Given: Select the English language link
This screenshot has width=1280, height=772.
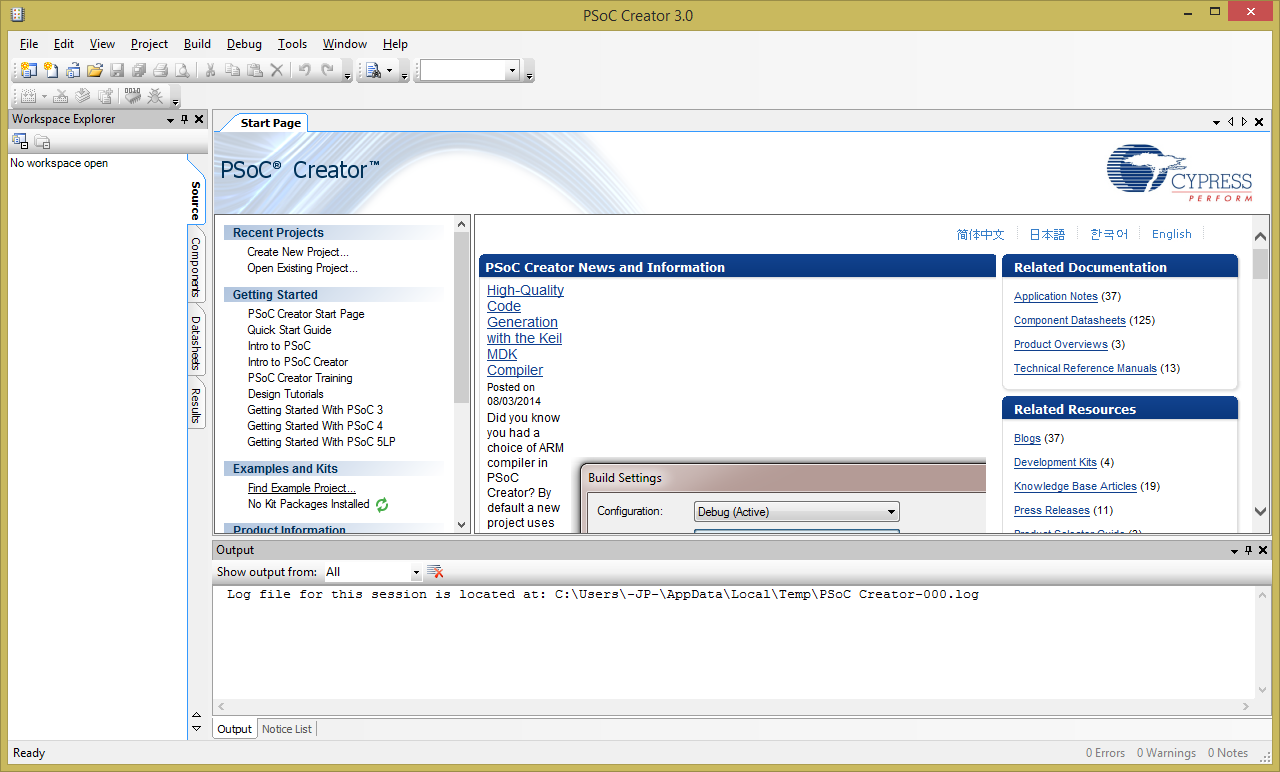Looking at the screenshot, I should (x=1171, y=234).
